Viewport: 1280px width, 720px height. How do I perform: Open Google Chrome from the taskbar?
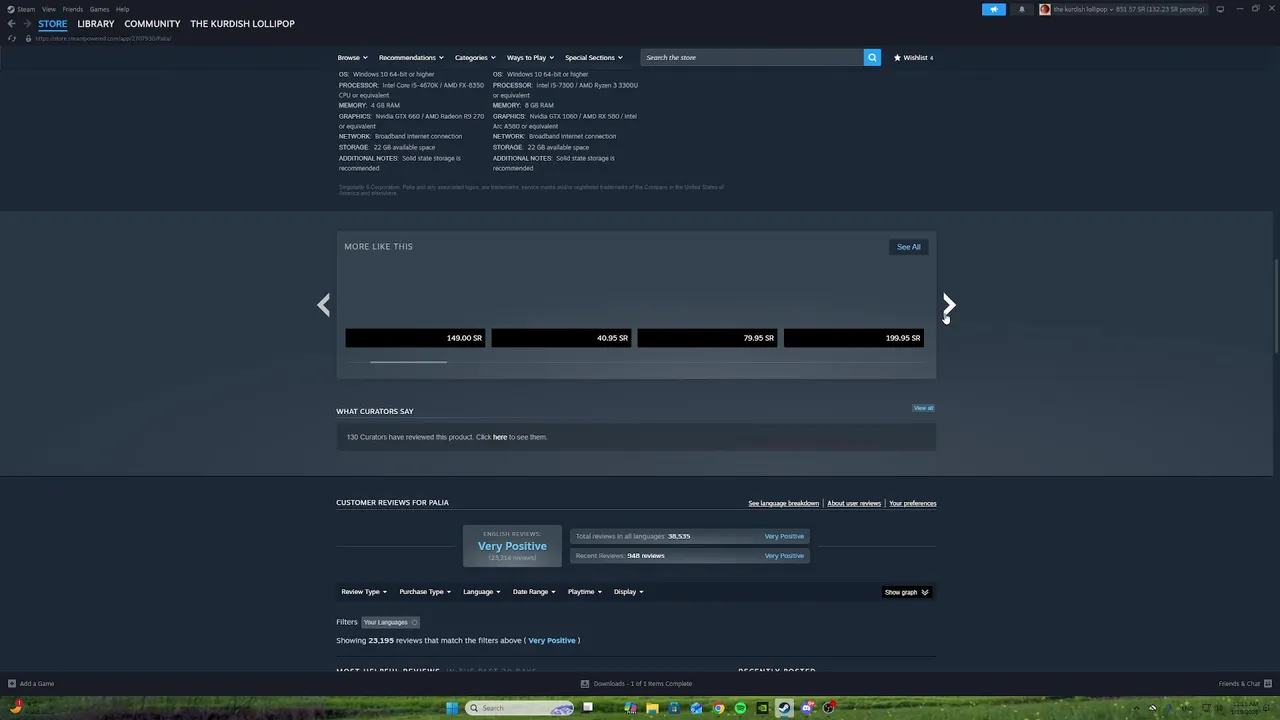pos(718,708)
